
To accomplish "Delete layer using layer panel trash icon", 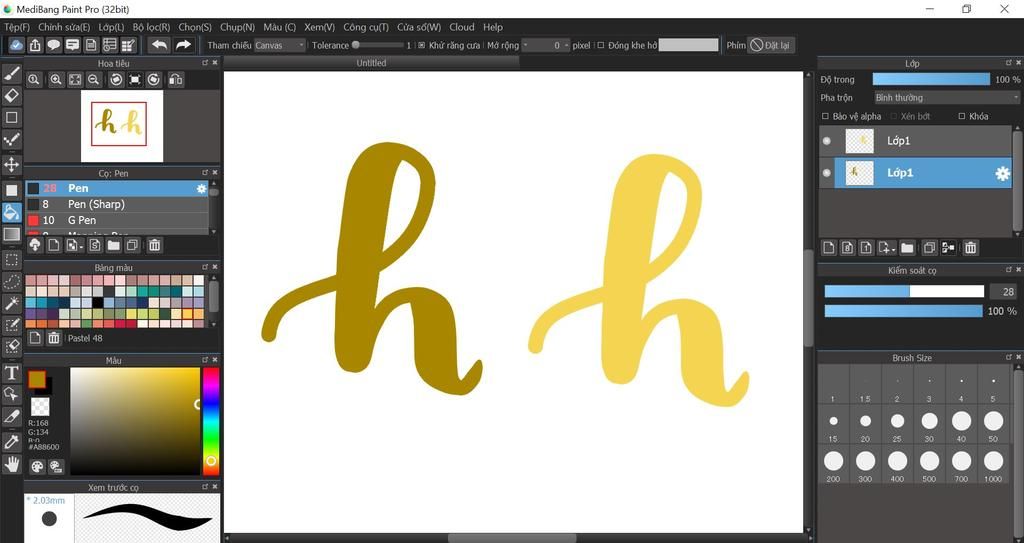I will [x=970, y=248].
